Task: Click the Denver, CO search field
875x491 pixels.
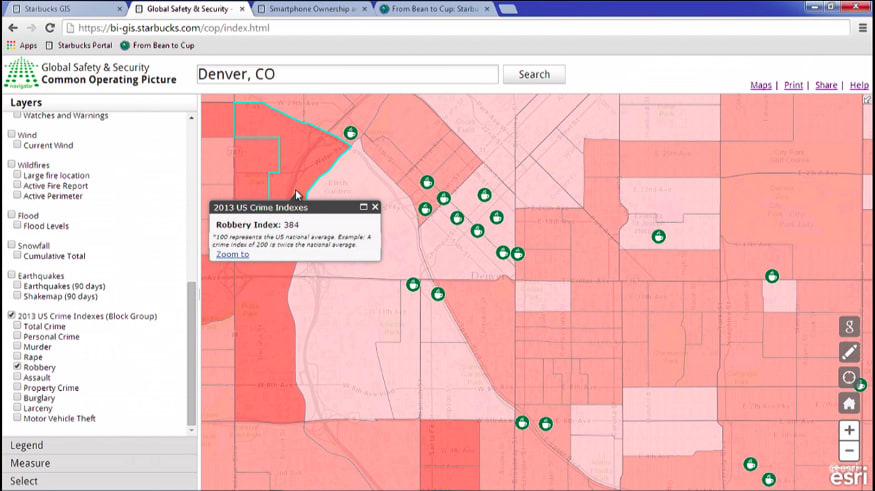Action: tap(347, 74)
